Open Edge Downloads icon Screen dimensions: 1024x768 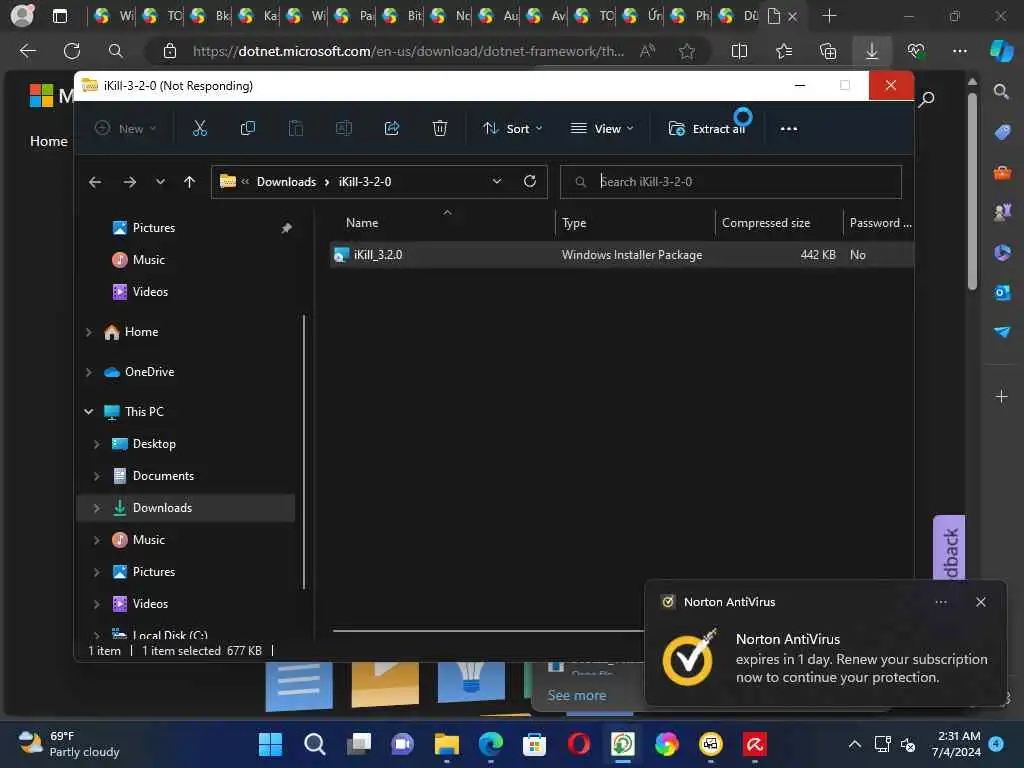pyautogui.click(x=872, y=51)
